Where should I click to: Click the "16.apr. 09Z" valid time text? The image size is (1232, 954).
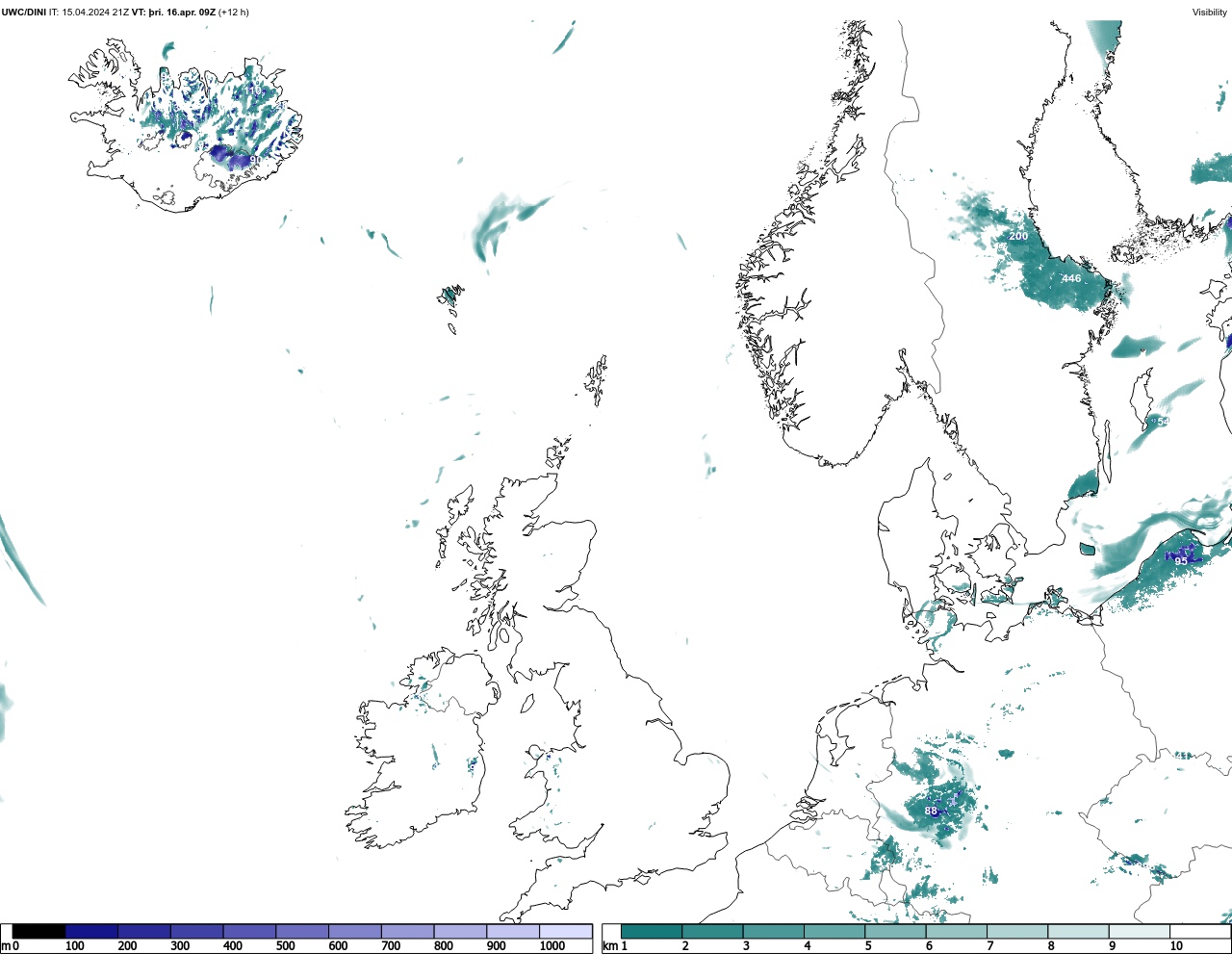point(191,13)
